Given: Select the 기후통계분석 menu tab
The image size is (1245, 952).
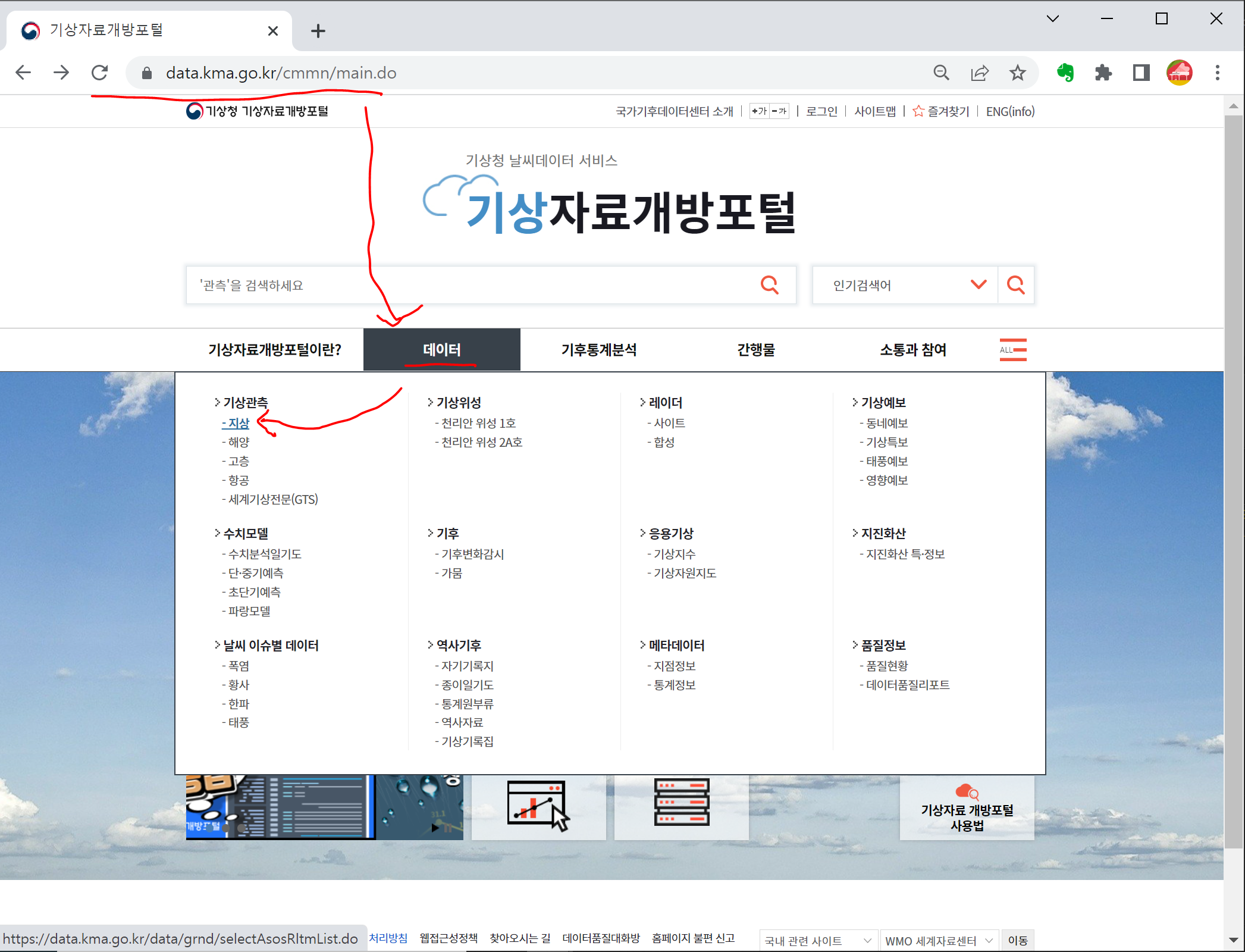Looking at the screenshot, I should pos(598,350).
